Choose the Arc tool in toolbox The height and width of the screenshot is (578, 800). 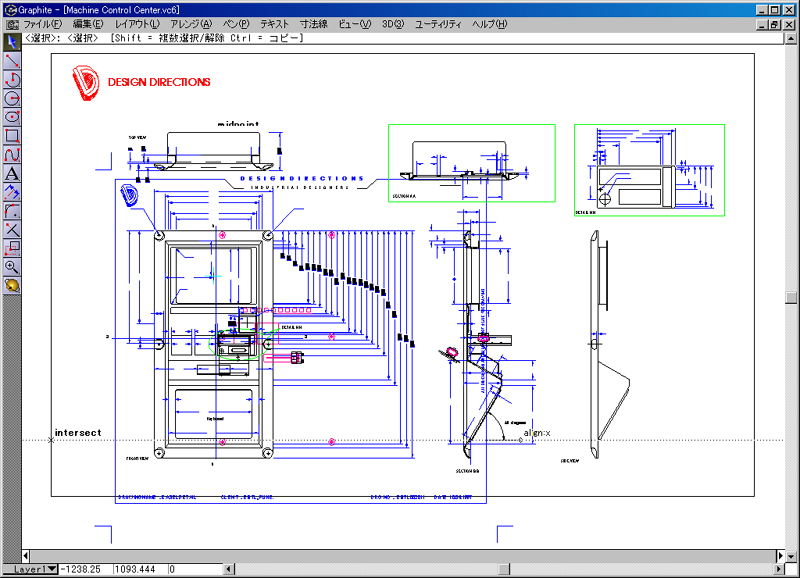coord(12,80)
